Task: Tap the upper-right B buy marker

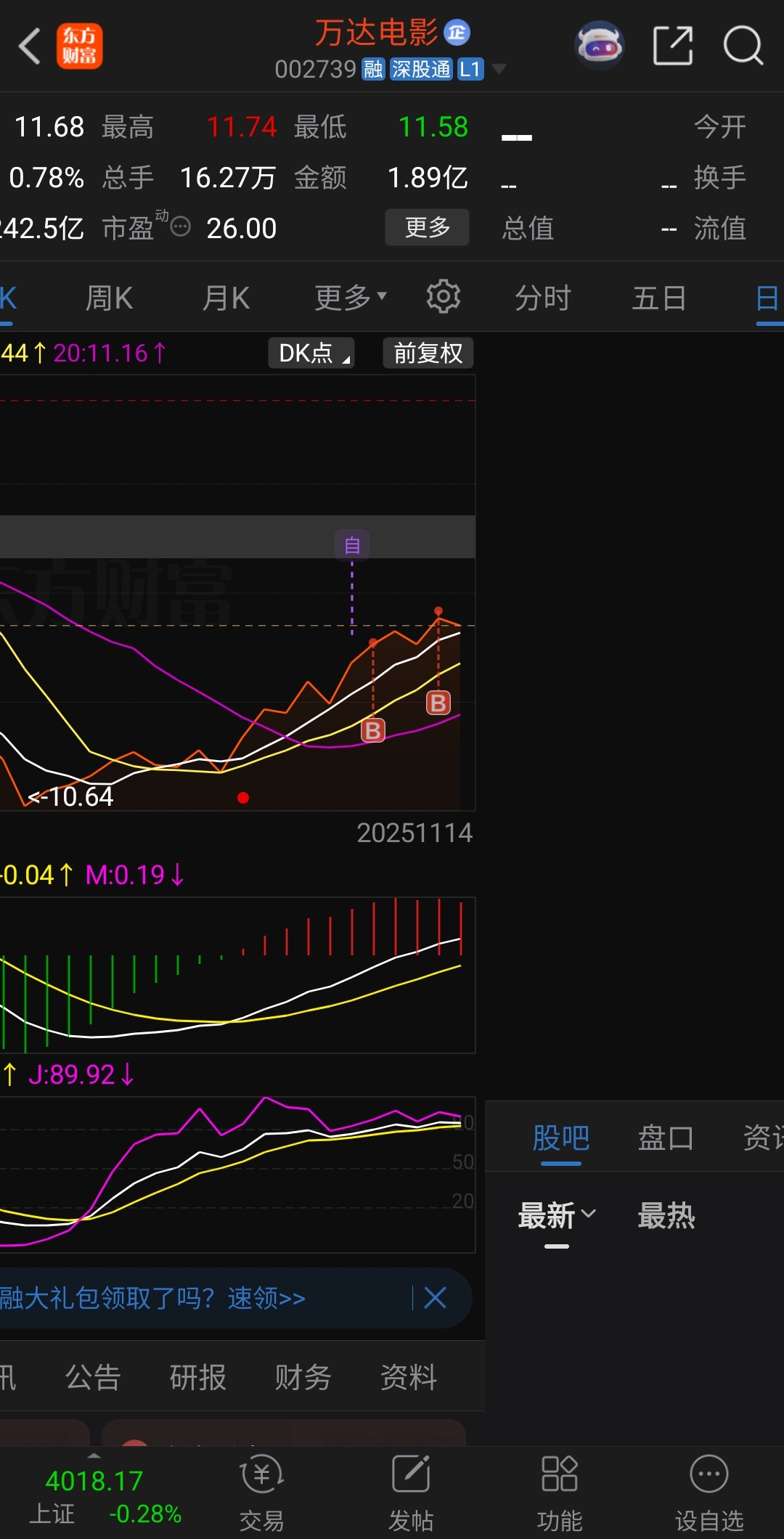Action: tap(438, 703)
